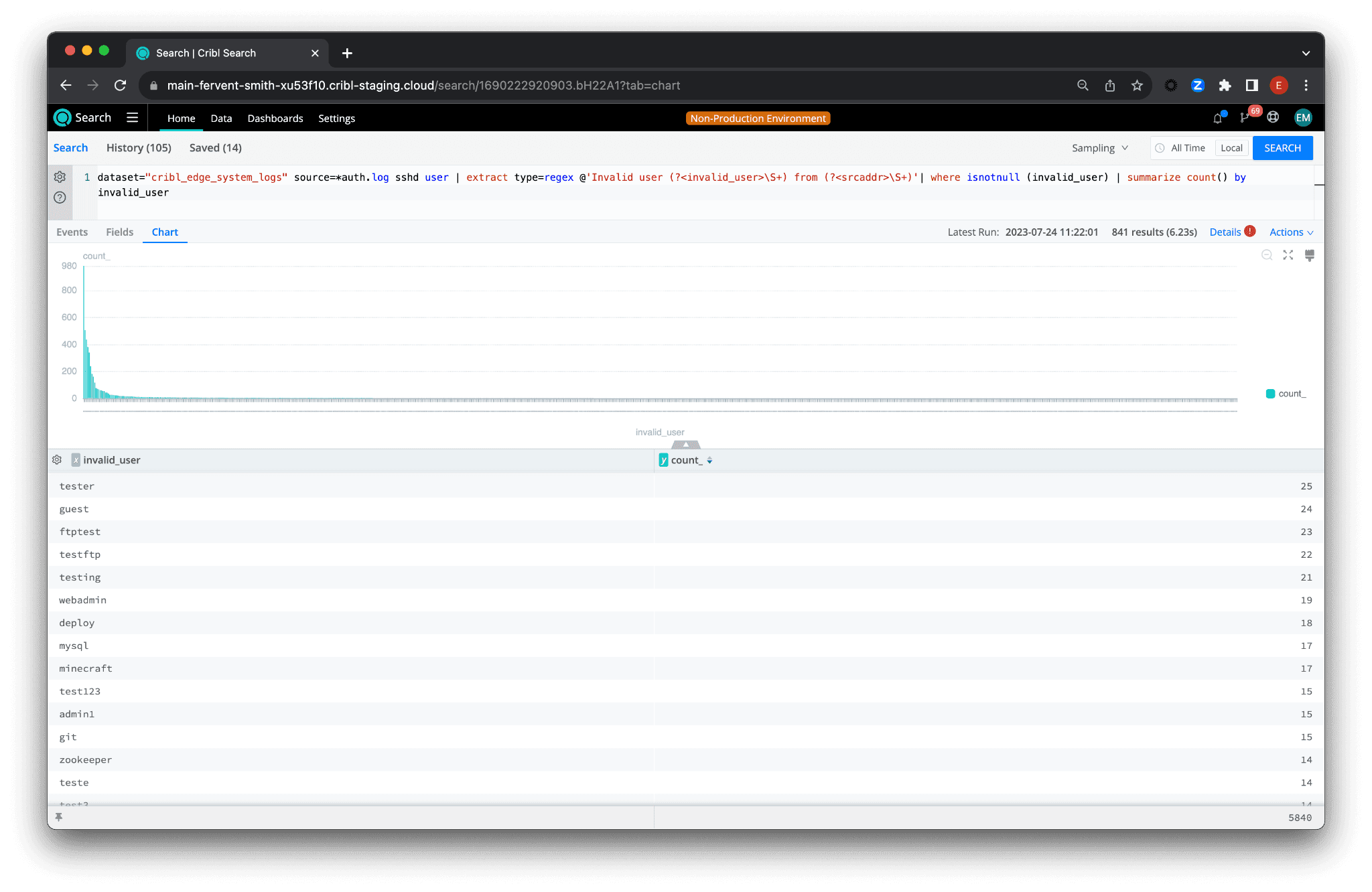This screenshot has height=892, width=1372.
Task: Open the Dashboards menu item
Action: (275, 119)
